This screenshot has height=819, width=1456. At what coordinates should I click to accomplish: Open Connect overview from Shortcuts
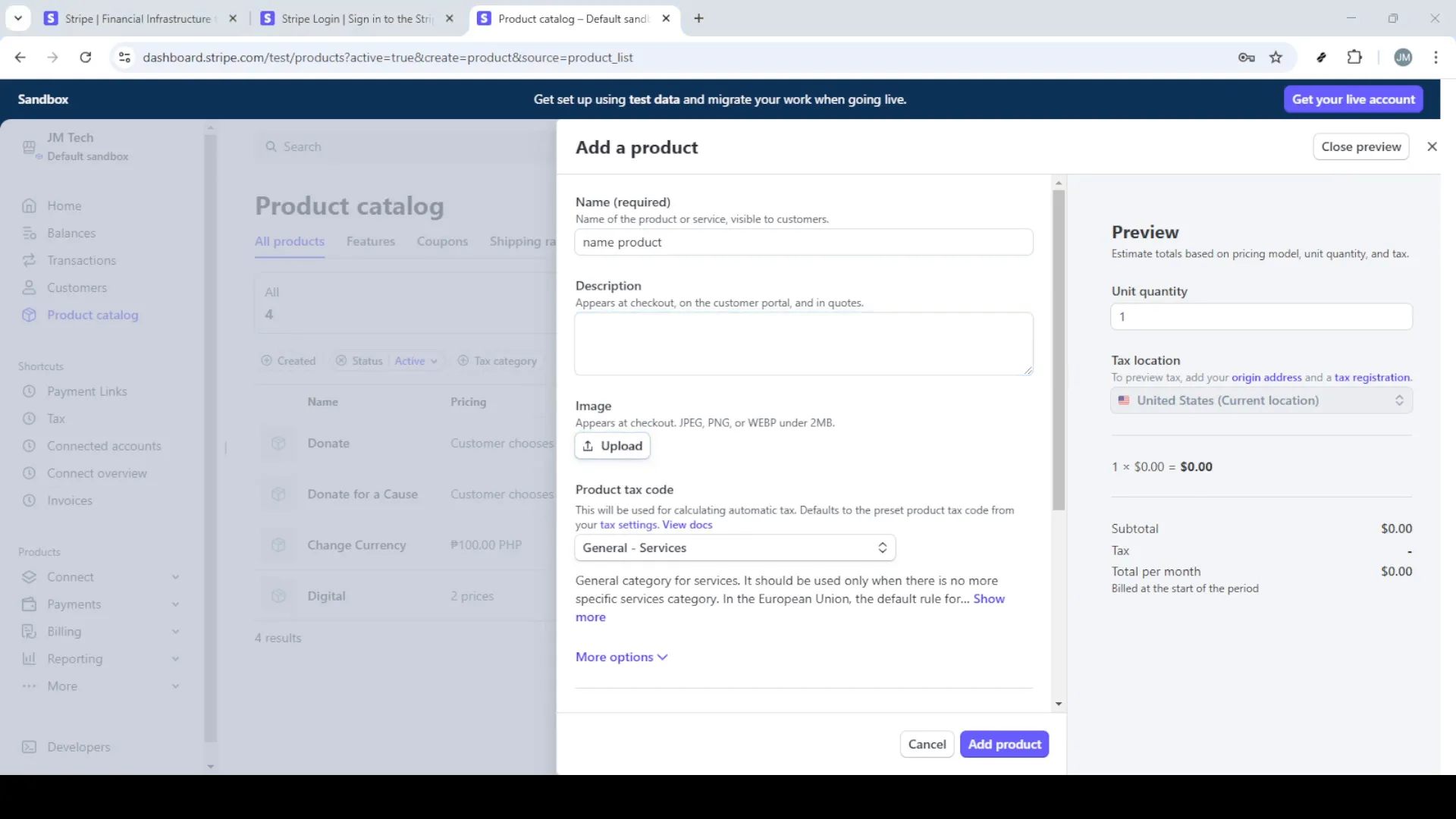96,473
